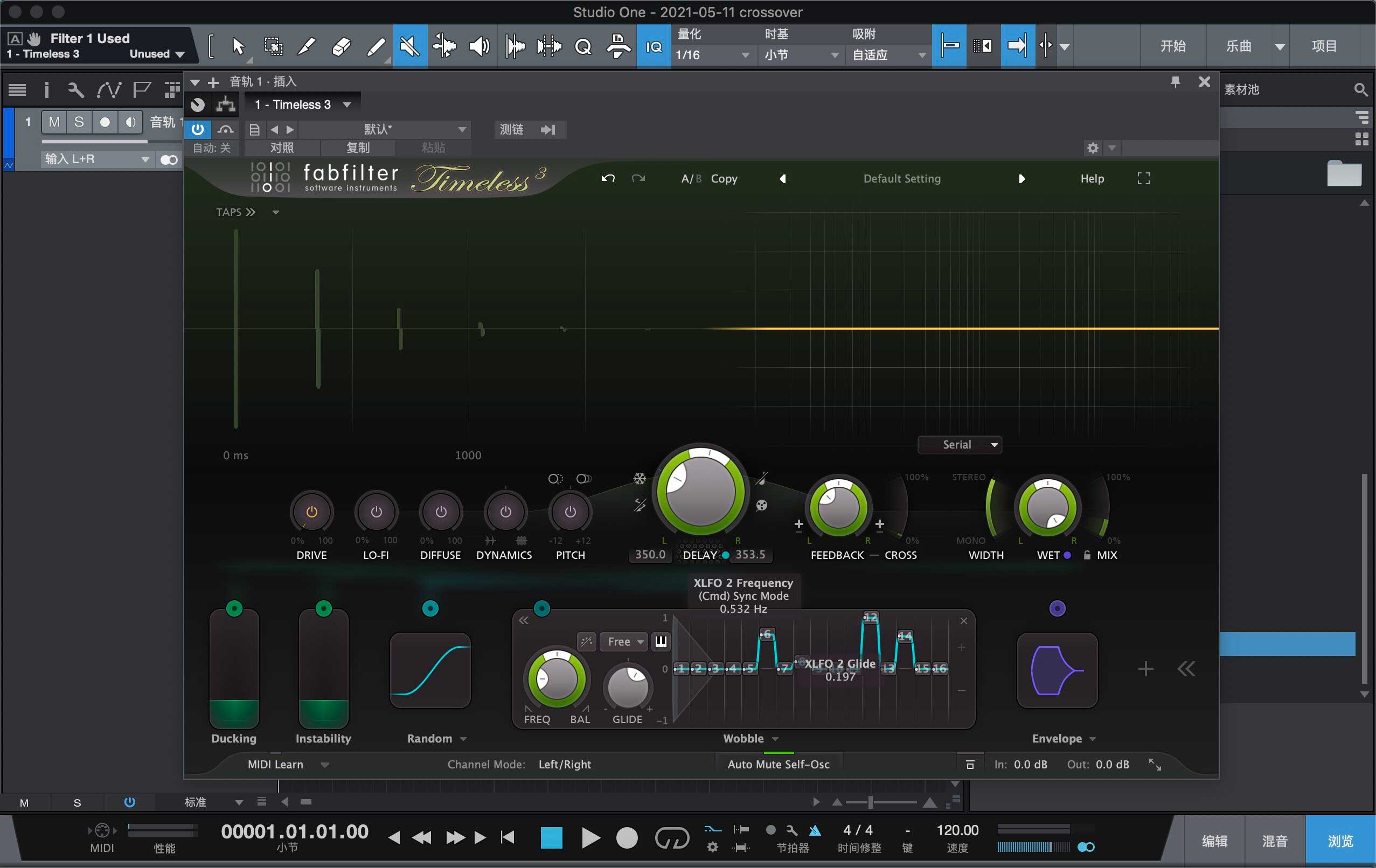
Task: Solo track 1 with the S button
Action: pos(79,122)
